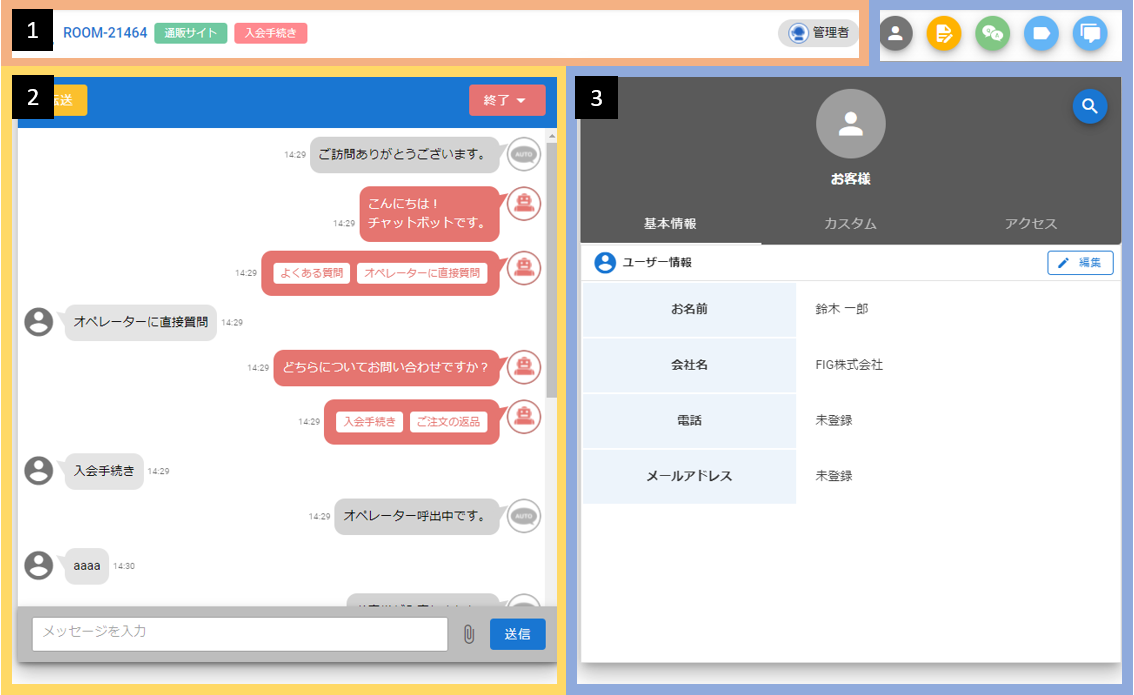Click the blue tag label icon

pyautogui.click(x=1041, y=33)
